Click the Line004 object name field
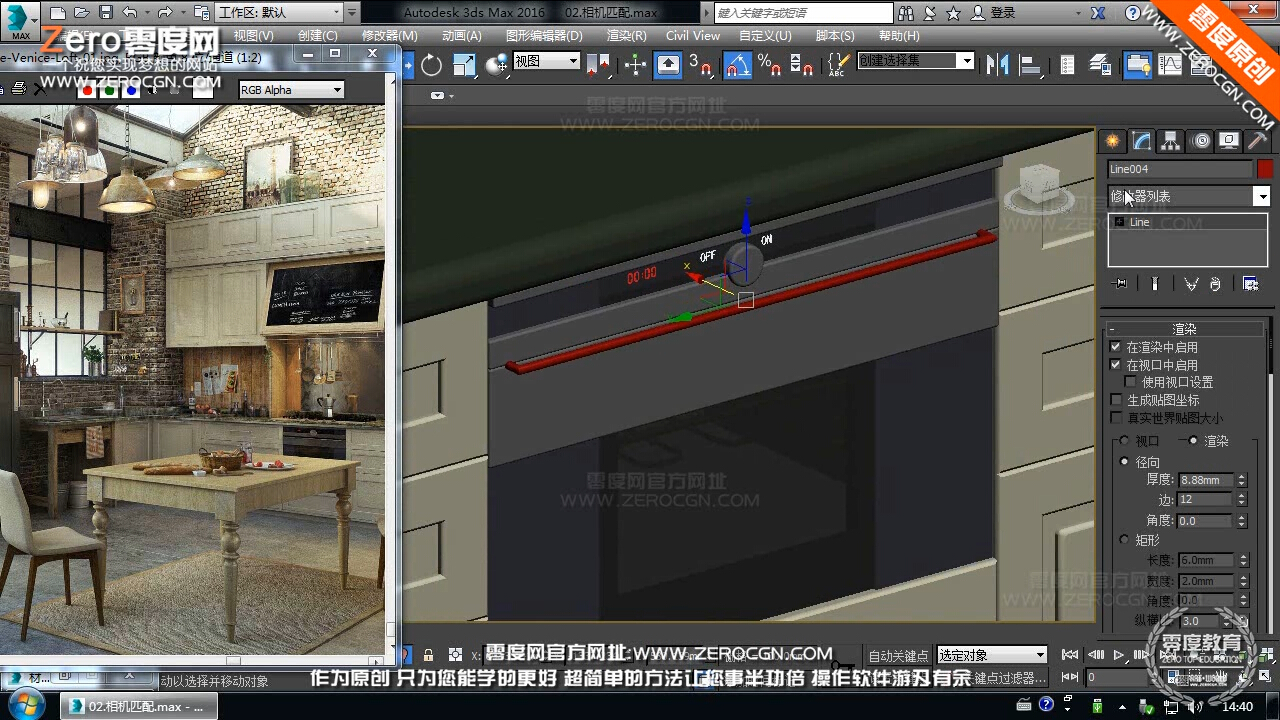 tap(1180, 169)
